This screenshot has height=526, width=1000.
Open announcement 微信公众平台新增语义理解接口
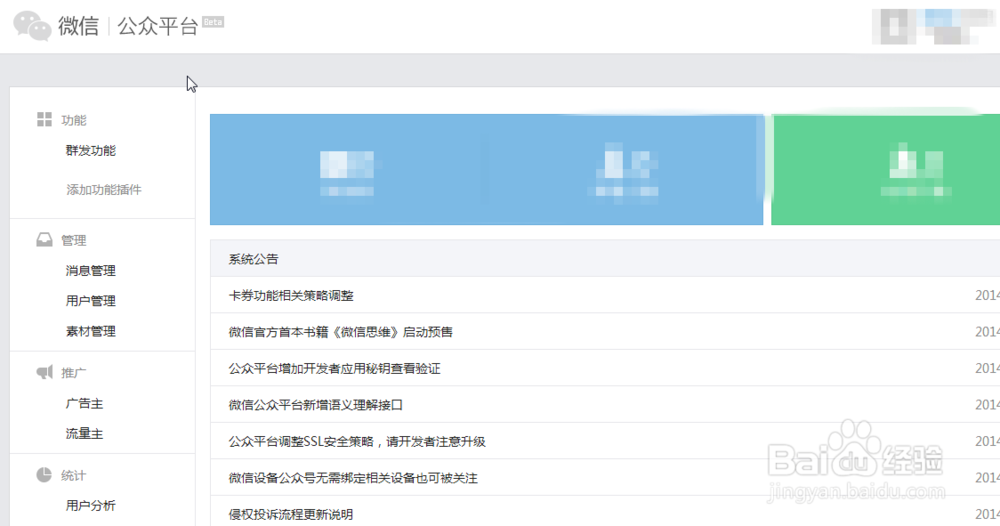316,405
